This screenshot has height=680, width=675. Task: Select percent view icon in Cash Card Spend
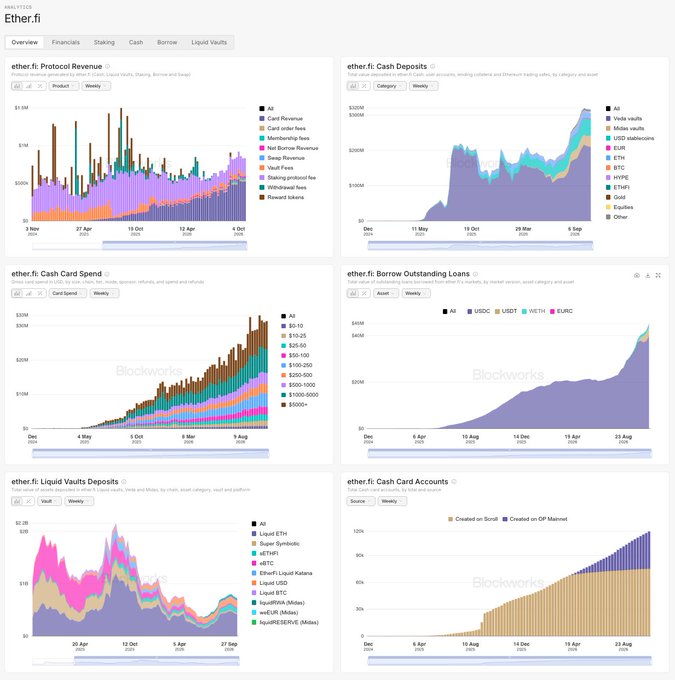click(x=40, y=293)
